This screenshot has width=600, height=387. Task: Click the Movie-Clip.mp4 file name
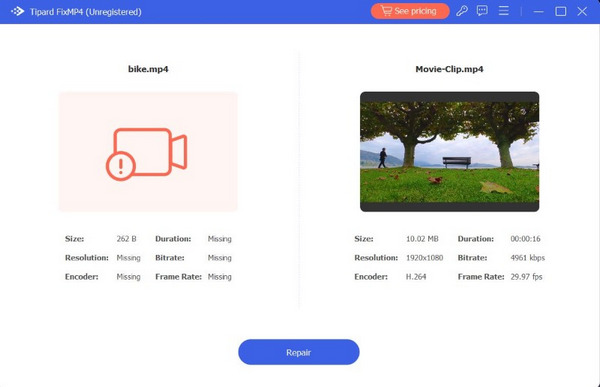click(x=449, y=69)
